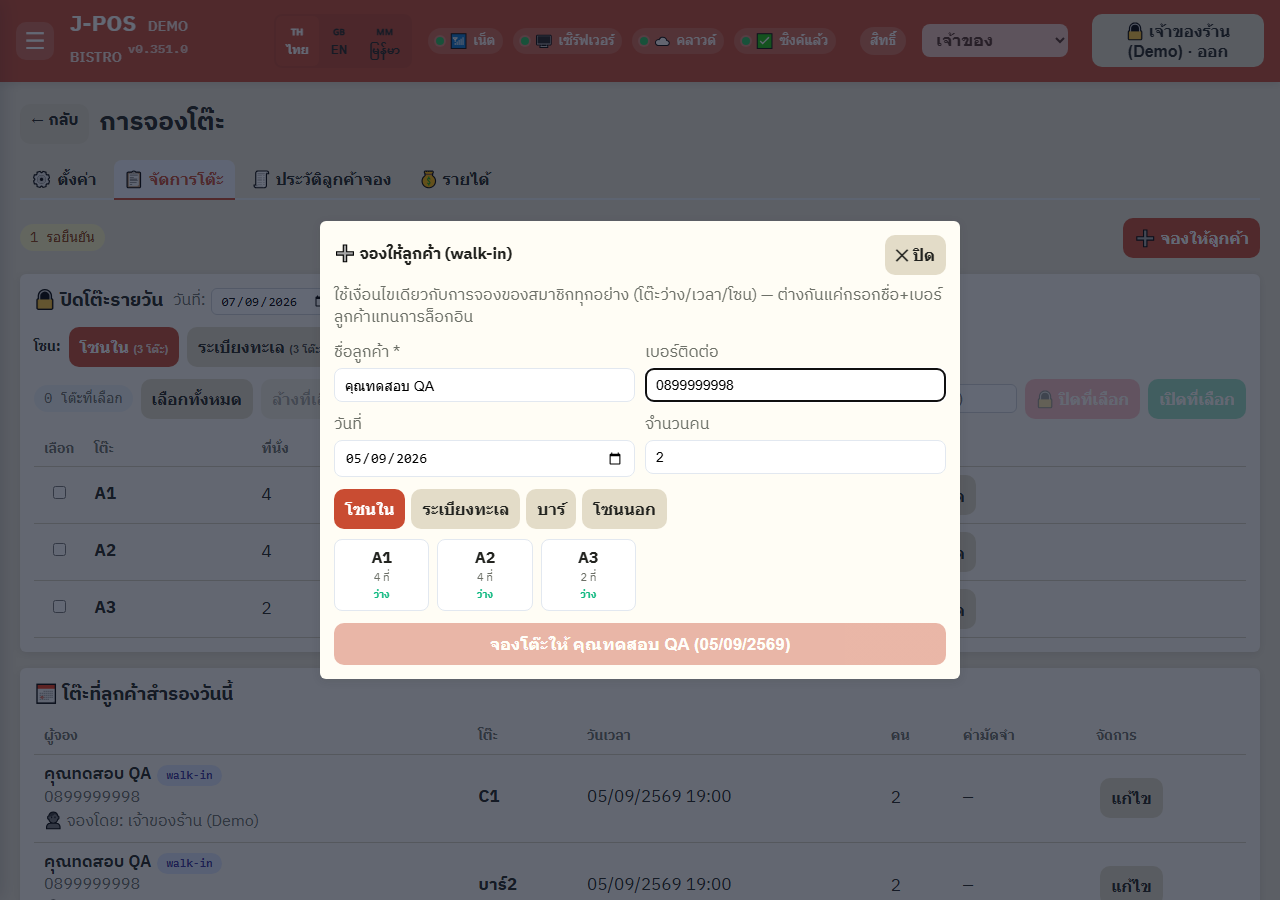Open the เจ้าของ role dropdown
The height and width of the screenshot is (900, 1280).
[995, 41]
